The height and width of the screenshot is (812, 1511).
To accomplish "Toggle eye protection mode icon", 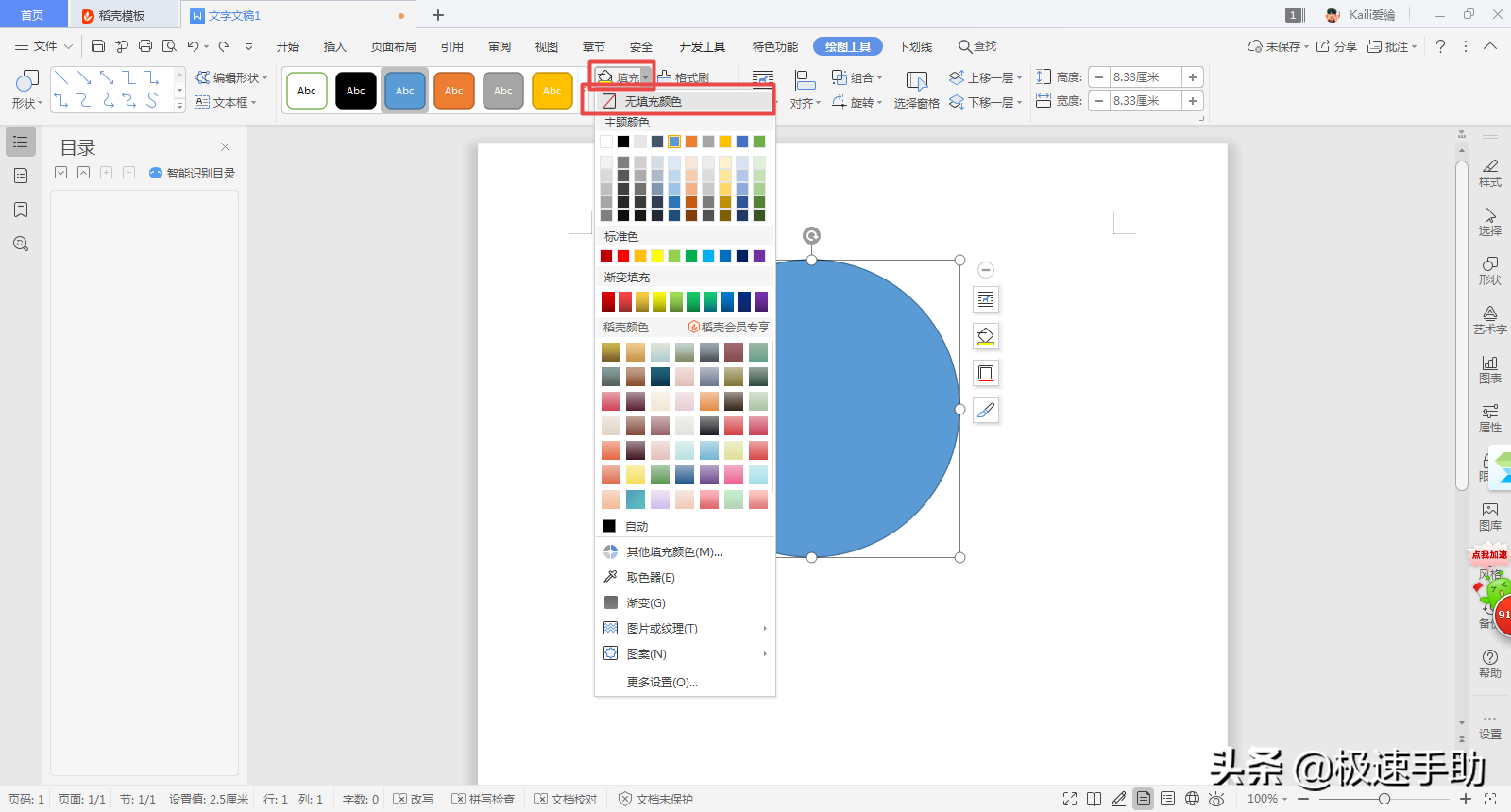I will click(1216, 799).
